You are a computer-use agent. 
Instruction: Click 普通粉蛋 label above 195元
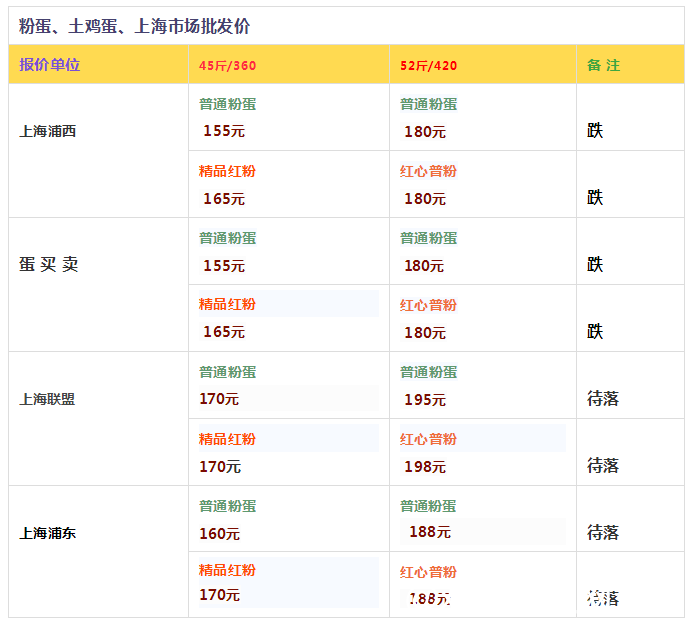pos(428,373)
